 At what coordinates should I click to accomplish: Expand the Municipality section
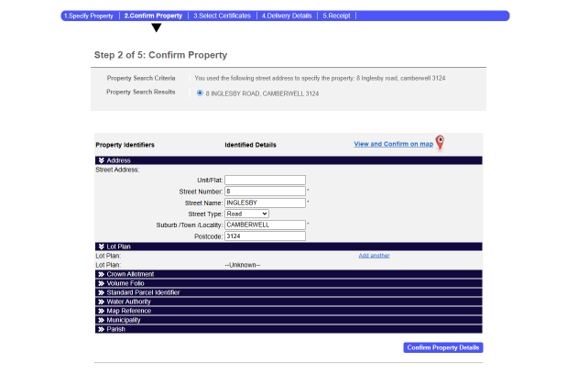click(x=289, y=320)
